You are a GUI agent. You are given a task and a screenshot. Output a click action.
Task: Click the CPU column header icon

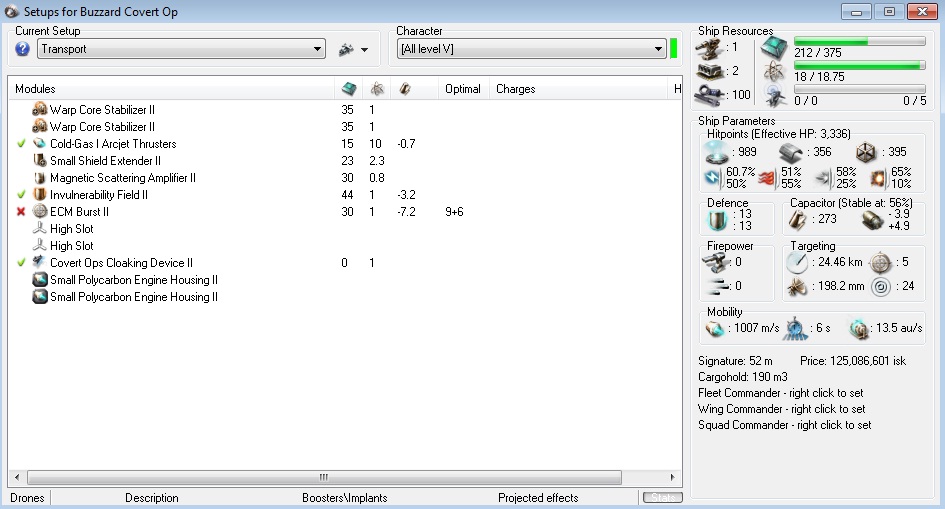click(348, 89)
